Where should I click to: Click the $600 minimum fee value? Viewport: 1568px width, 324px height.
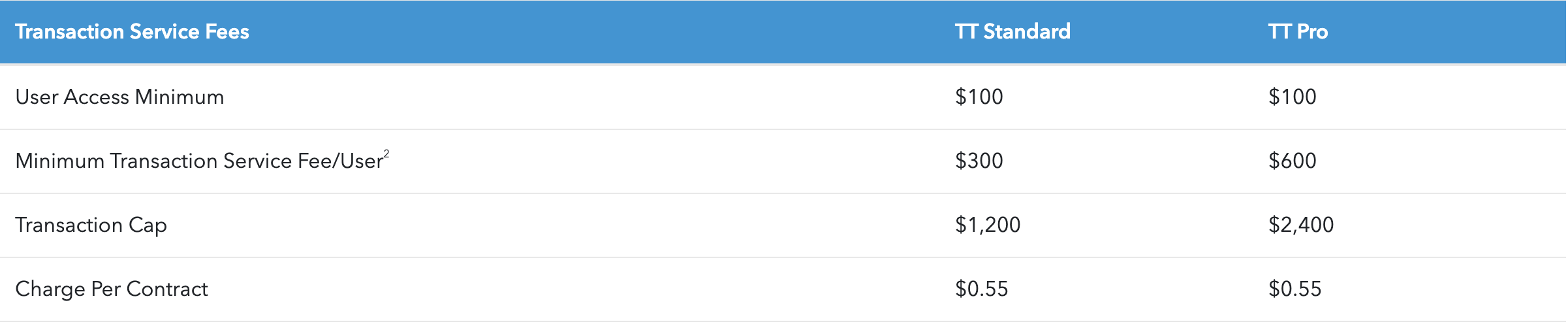[x=1292, y=161]
